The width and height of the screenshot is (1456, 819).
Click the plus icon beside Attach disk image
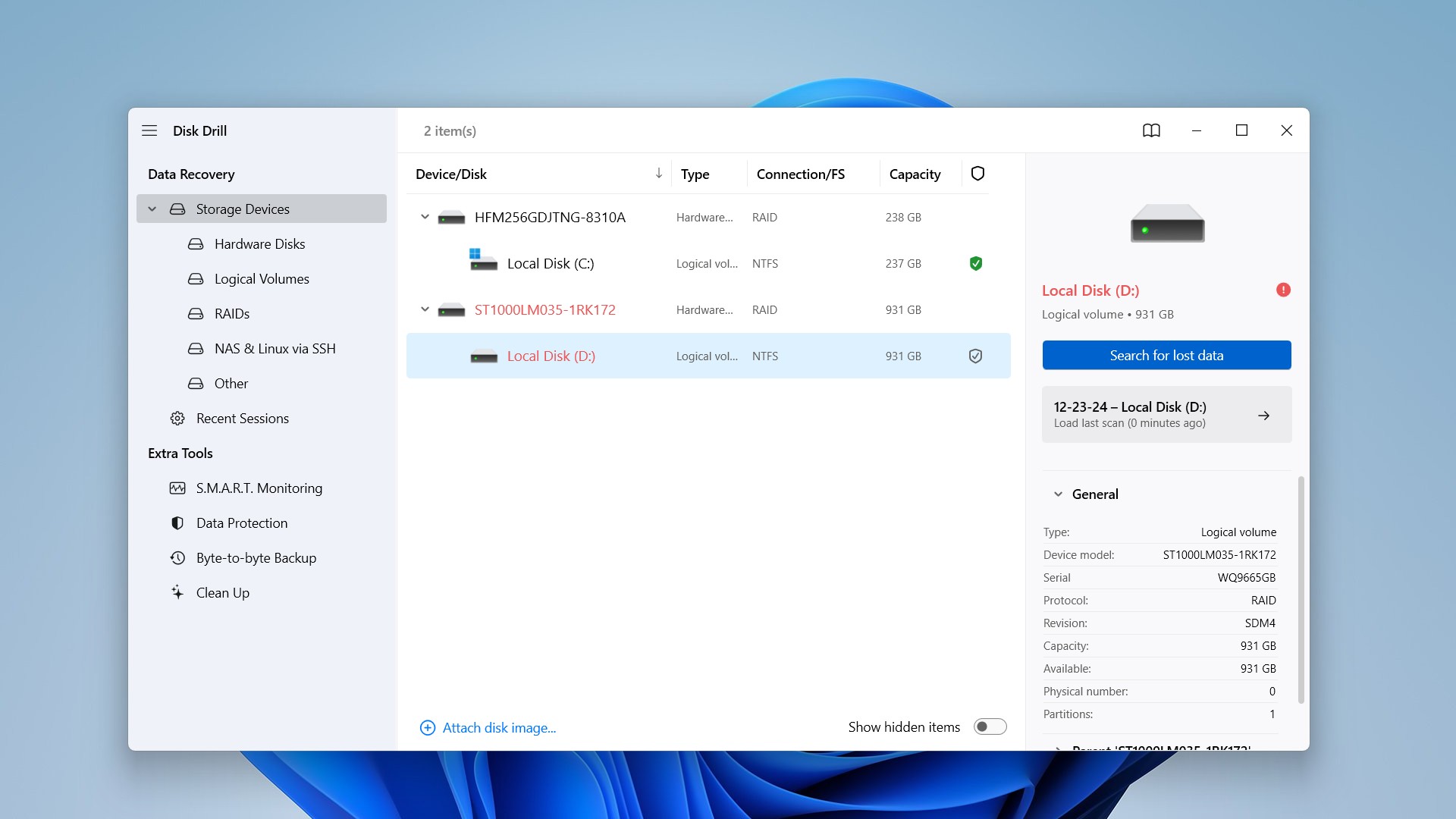(428, 728)
